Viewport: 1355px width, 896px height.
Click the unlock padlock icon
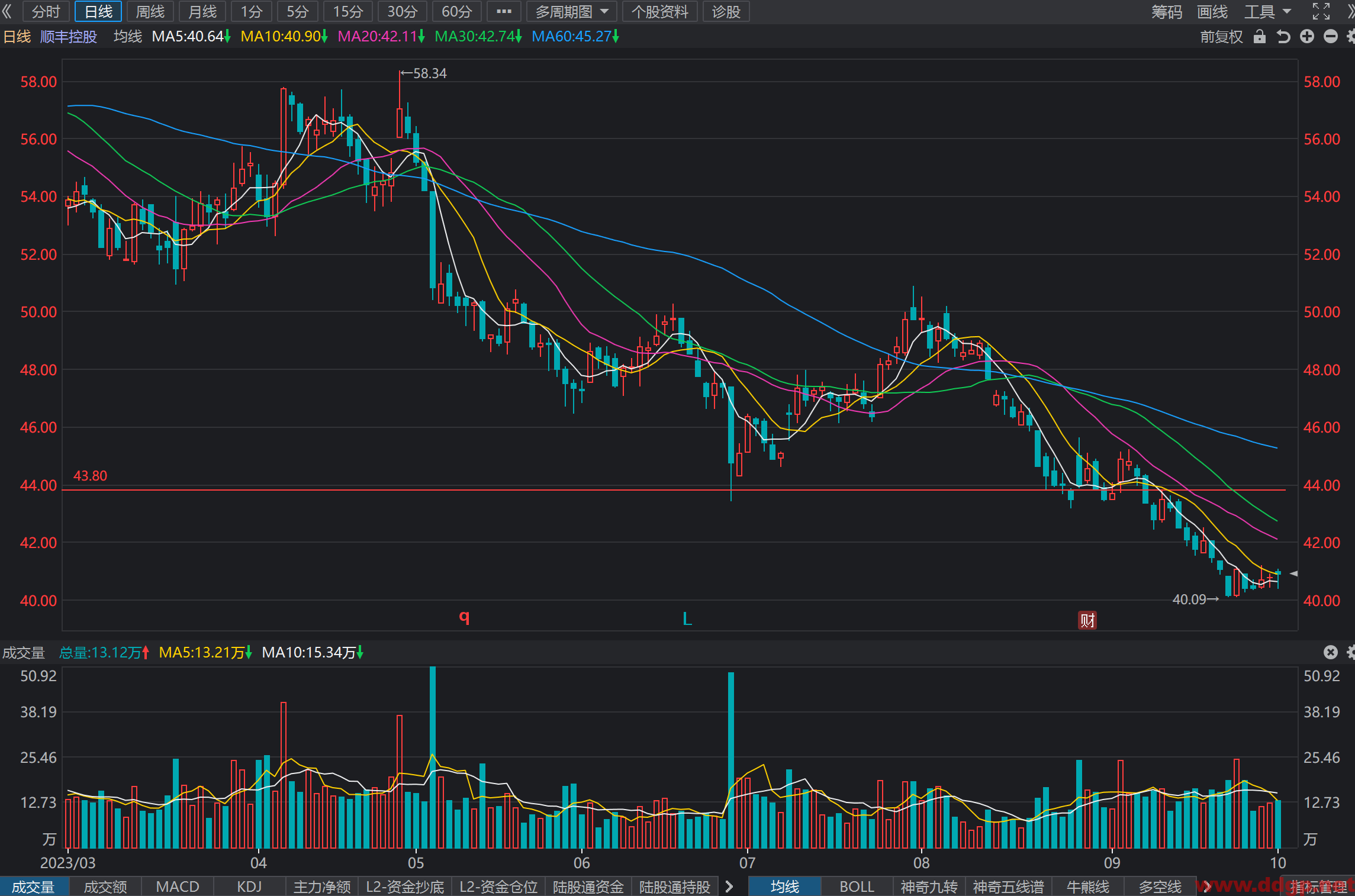[1259, 37]
